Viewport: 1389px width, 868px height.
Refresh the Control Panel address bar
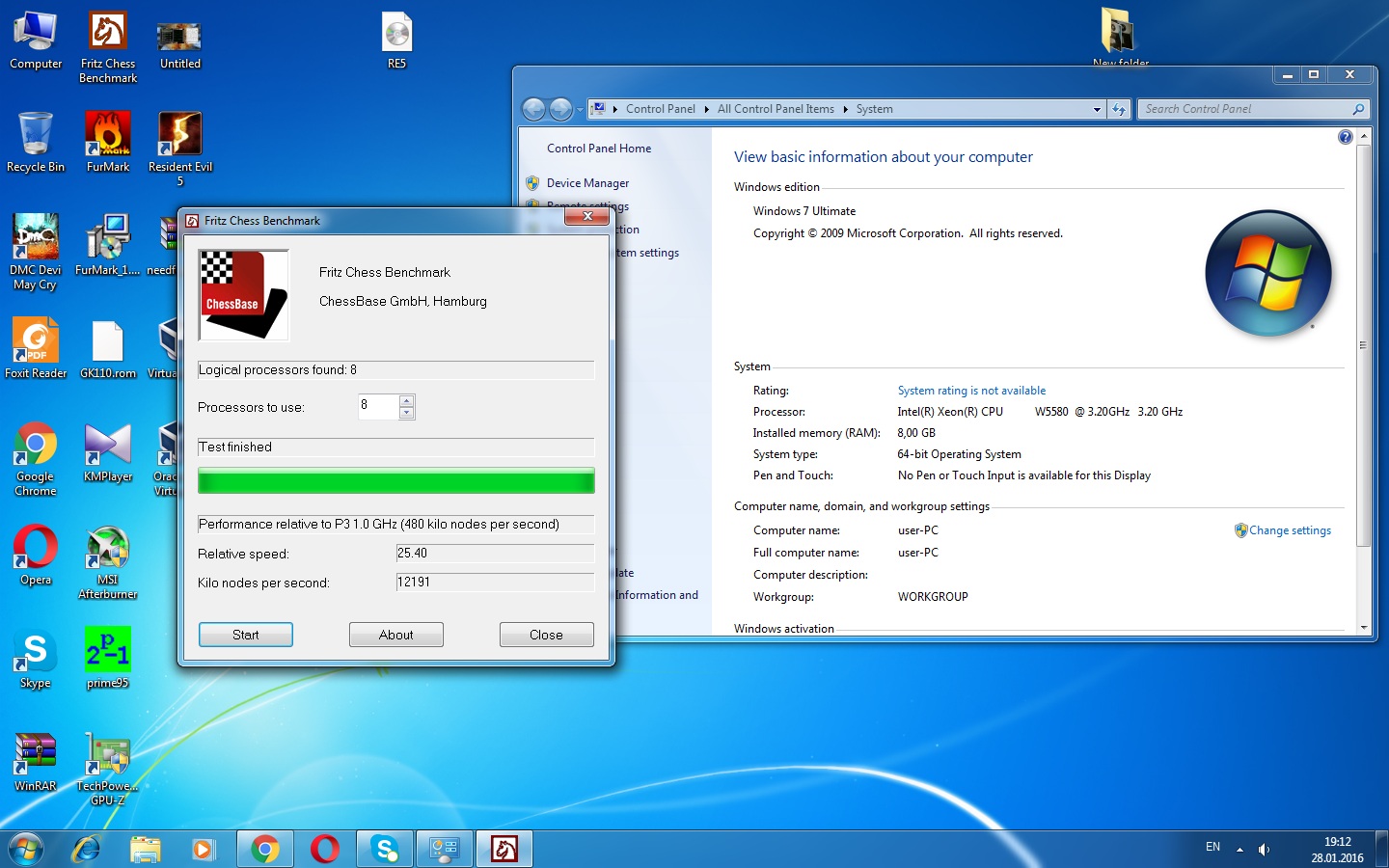[1119, 110]
